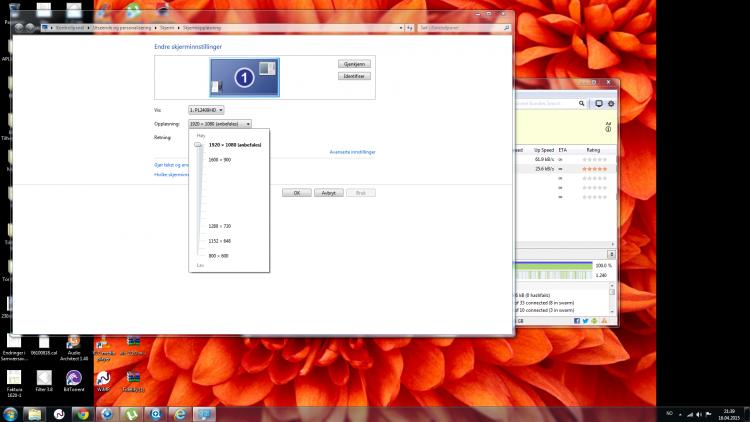
Task: Confirm with the OK button
Action: coord(297,193)
